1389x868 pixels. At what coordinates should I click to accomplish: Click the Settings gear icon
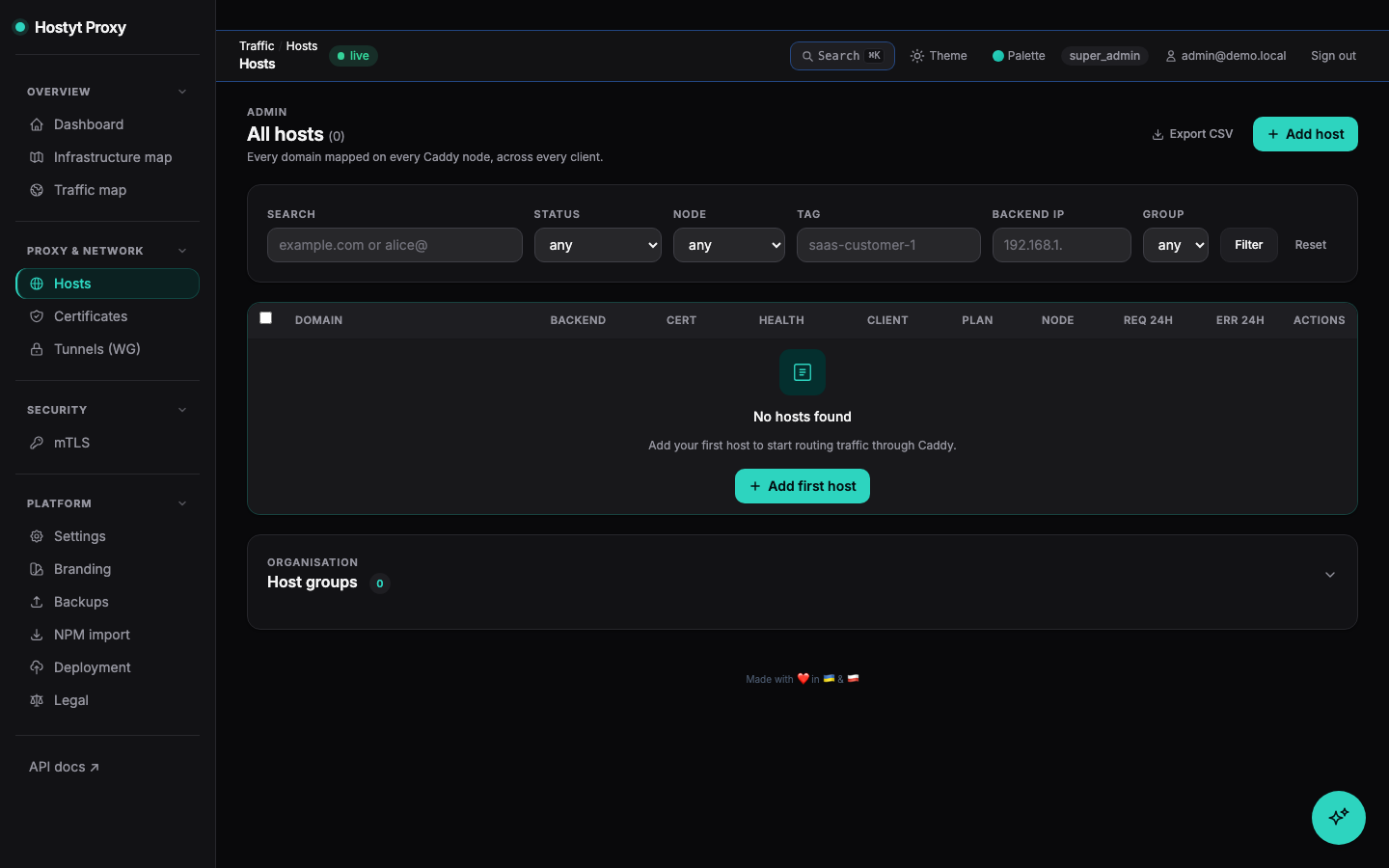click(37, 536)
